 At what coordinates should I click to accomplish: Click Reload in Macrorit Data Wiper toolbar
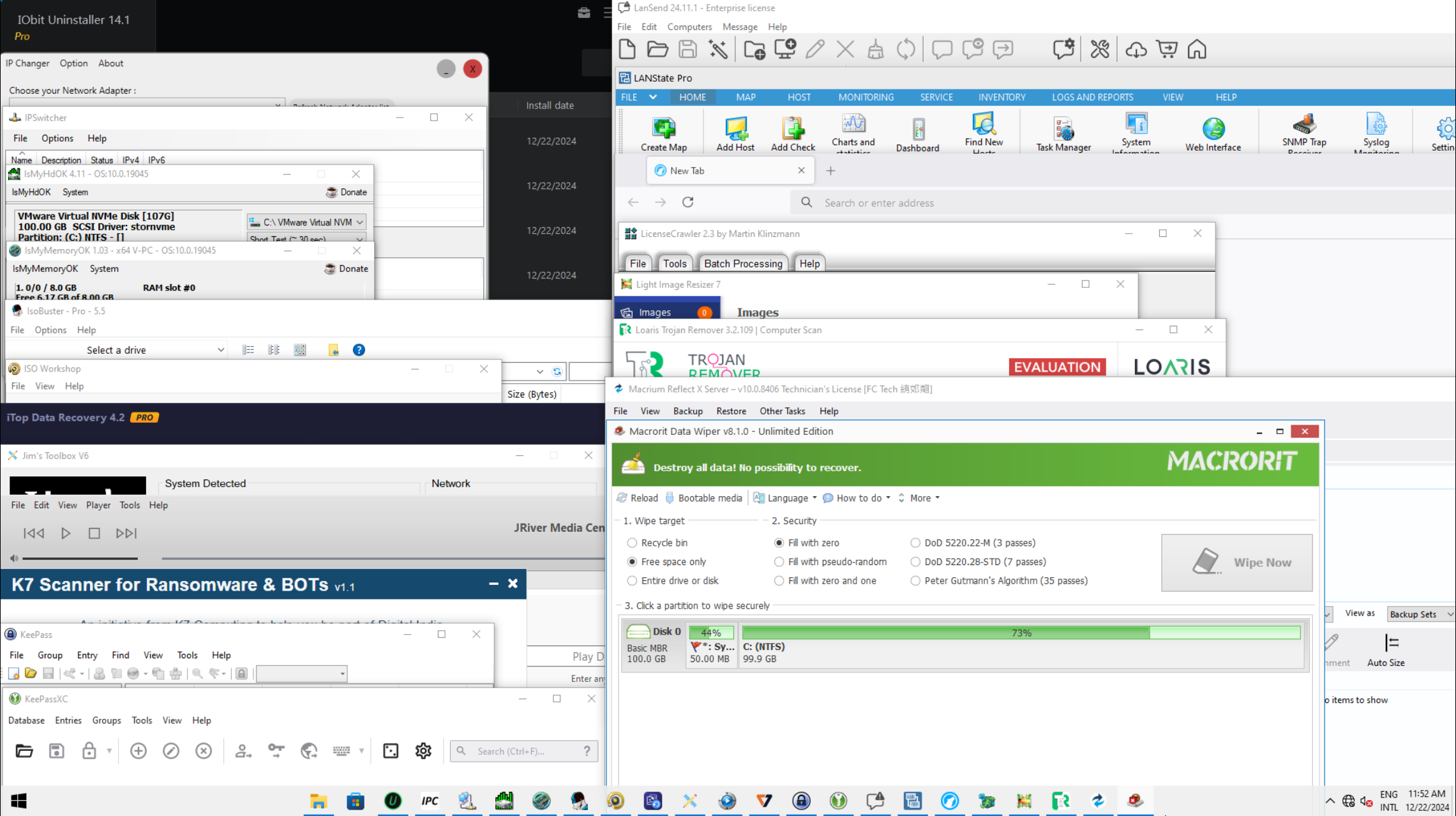637,498
